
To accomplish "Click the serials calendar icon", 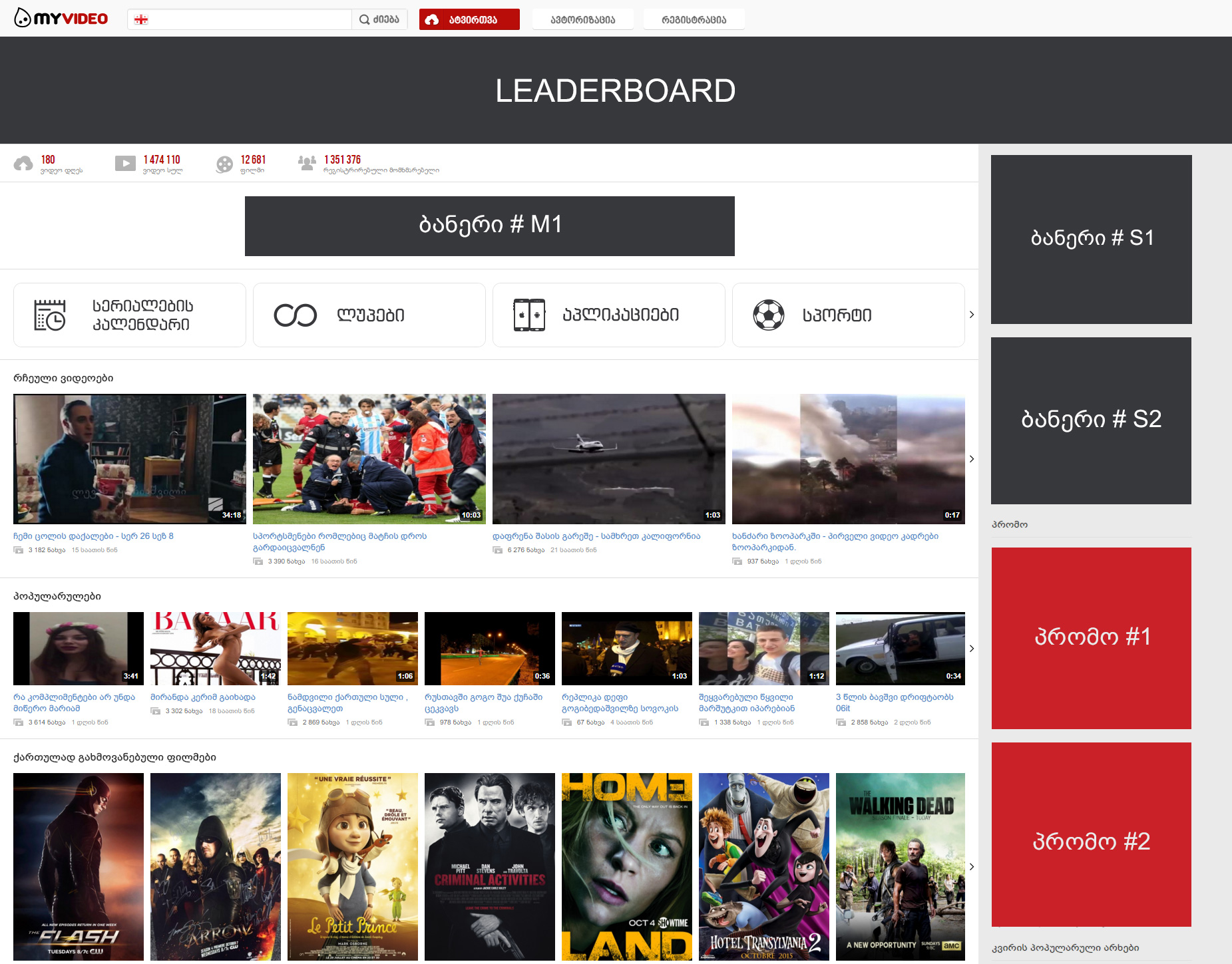I will pos(50,315).
